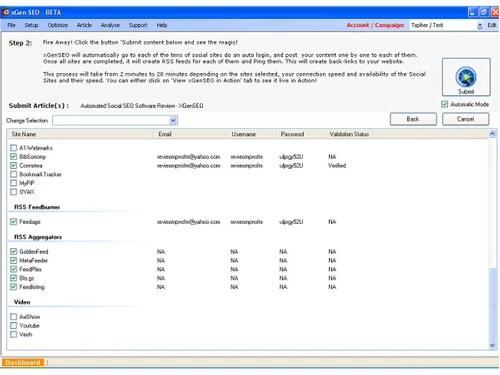500x375 pixels.
Task: Select the Feedage row email address
Action: click(188, 222)
